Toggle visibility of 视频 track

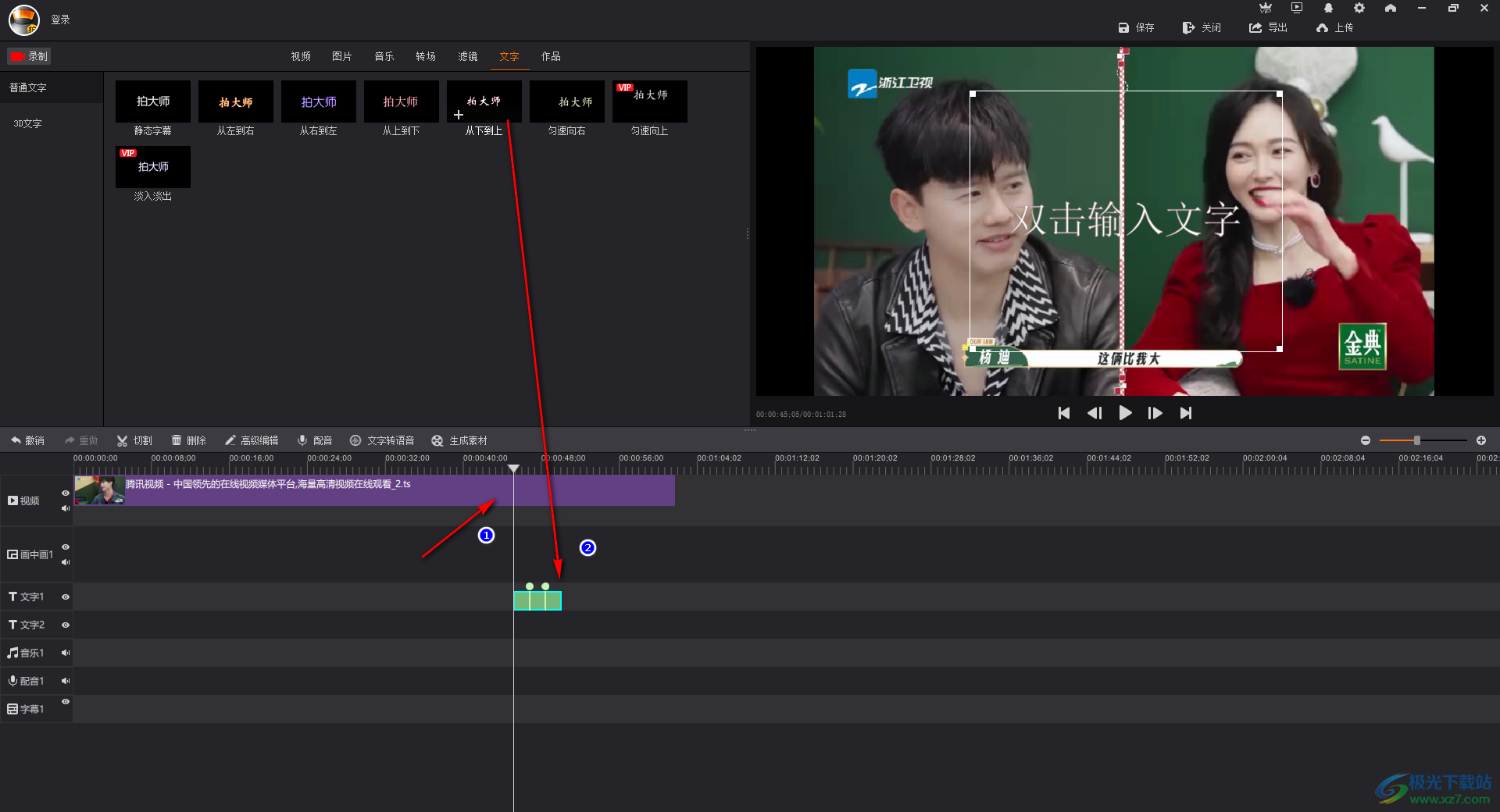tap(66, 493)
